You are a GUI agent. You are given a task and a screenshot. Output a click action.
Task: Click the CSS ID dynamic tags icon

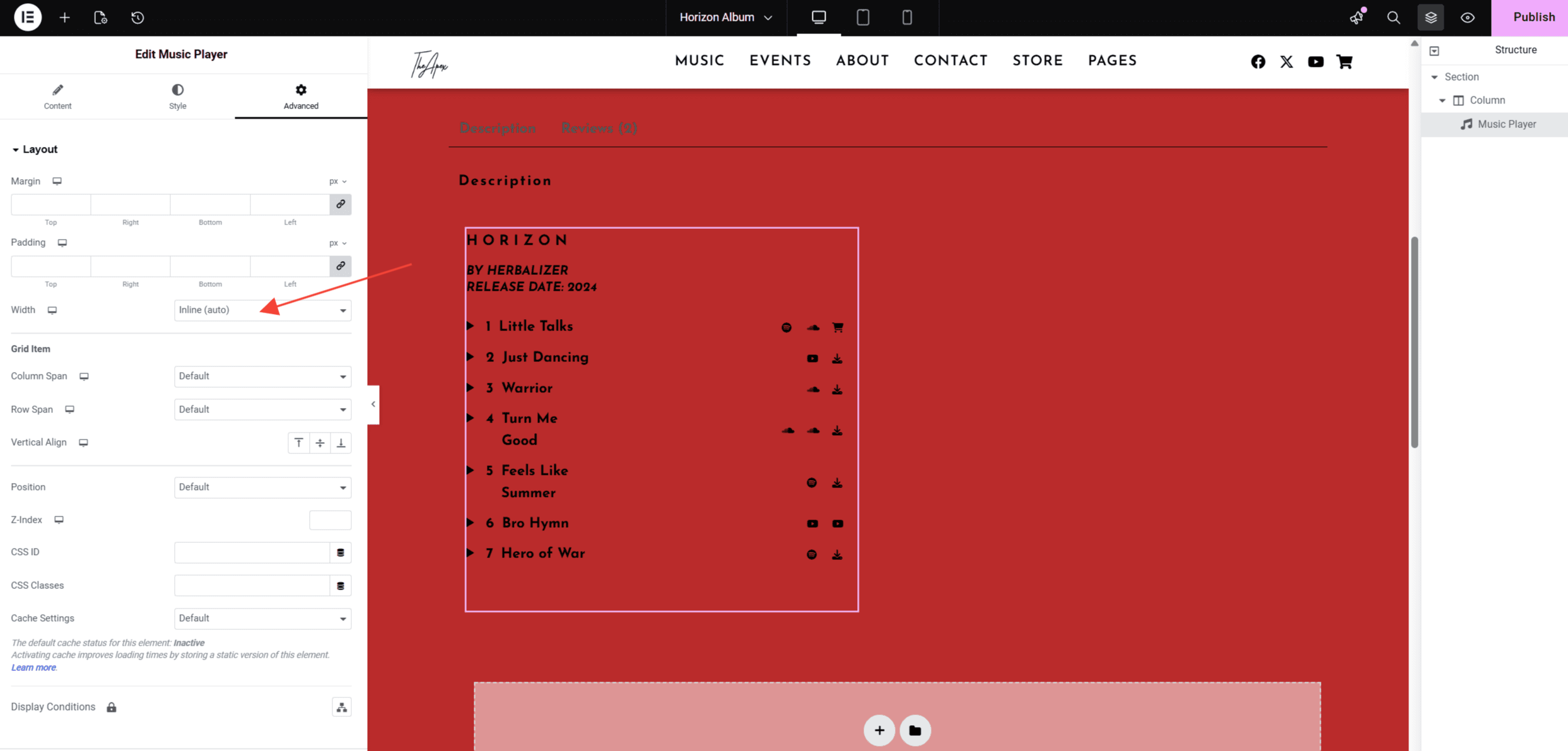(341, 552)
